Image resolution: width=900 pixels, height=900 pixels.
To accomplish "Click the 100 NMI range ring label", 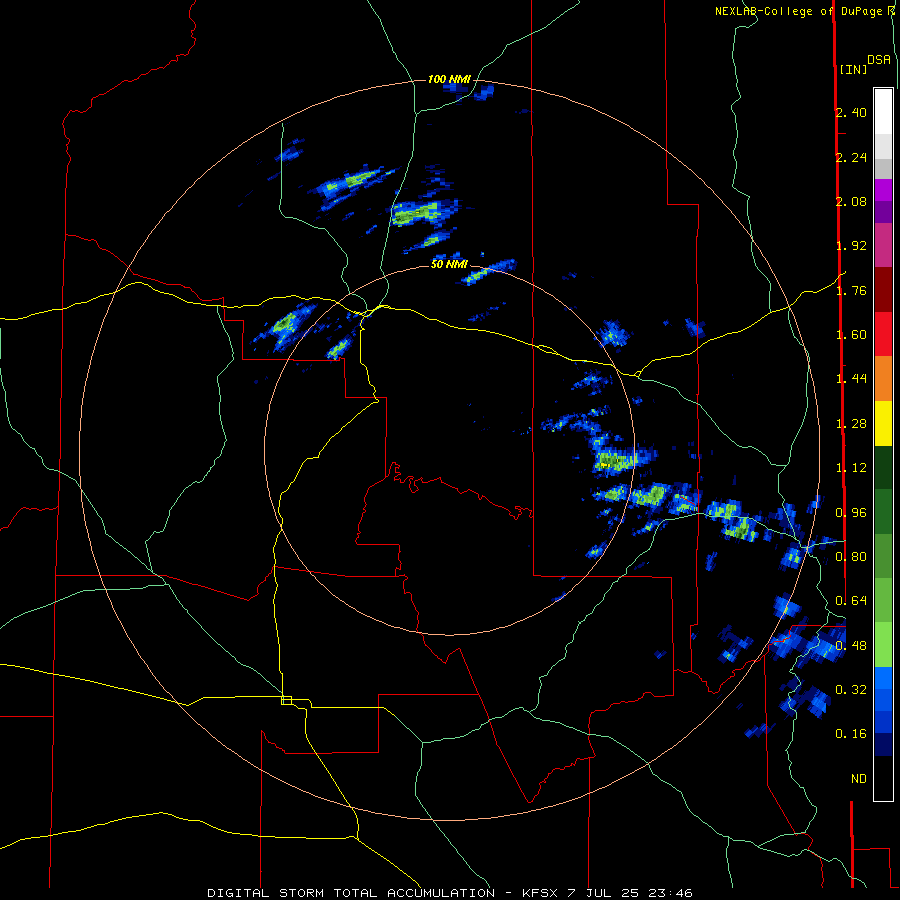I will [x=449, y=79].
